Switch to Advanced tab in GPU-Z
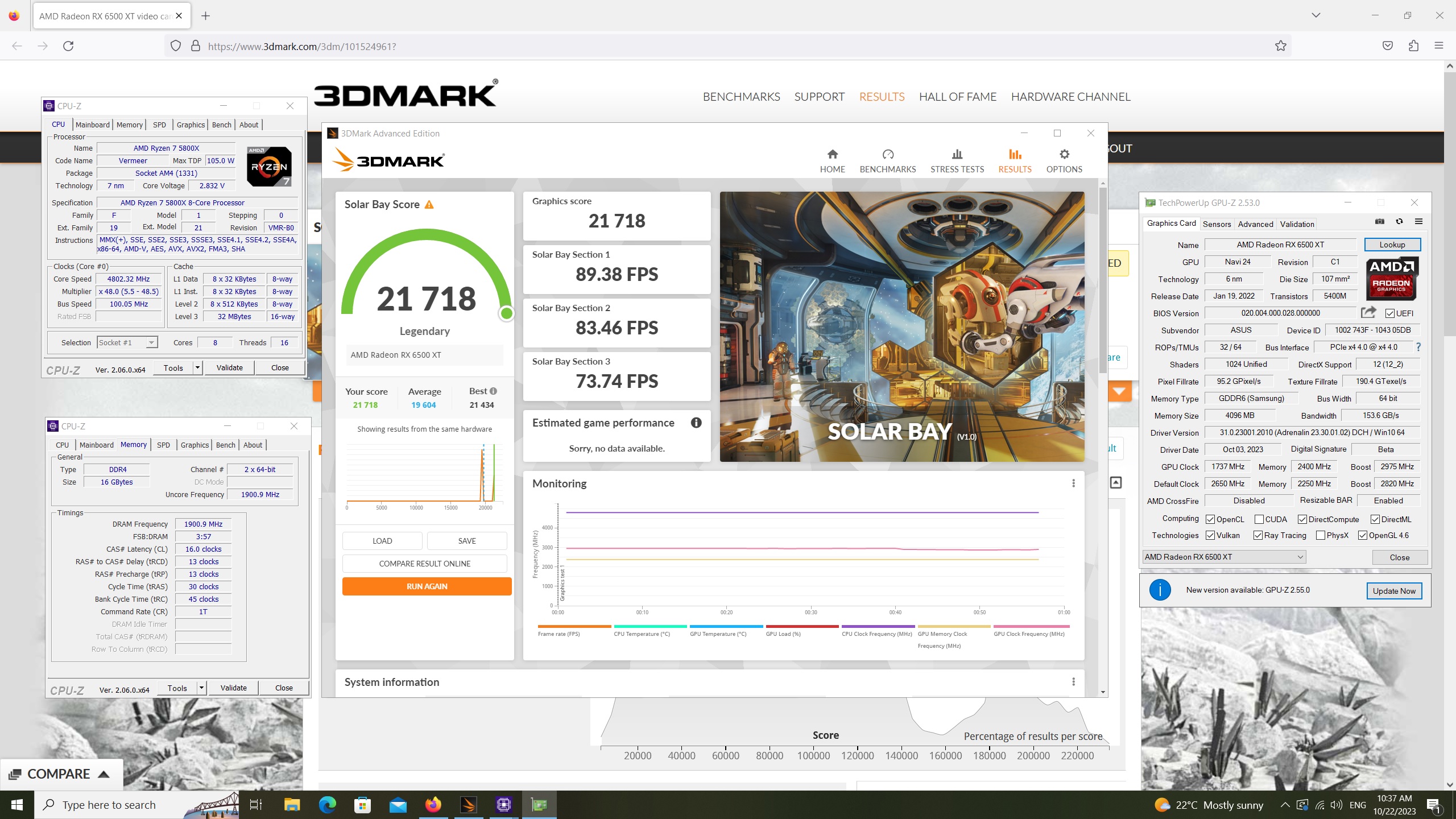This screenshot has height=819, width=1456. pyautogui.click(x=1255, y=224)
